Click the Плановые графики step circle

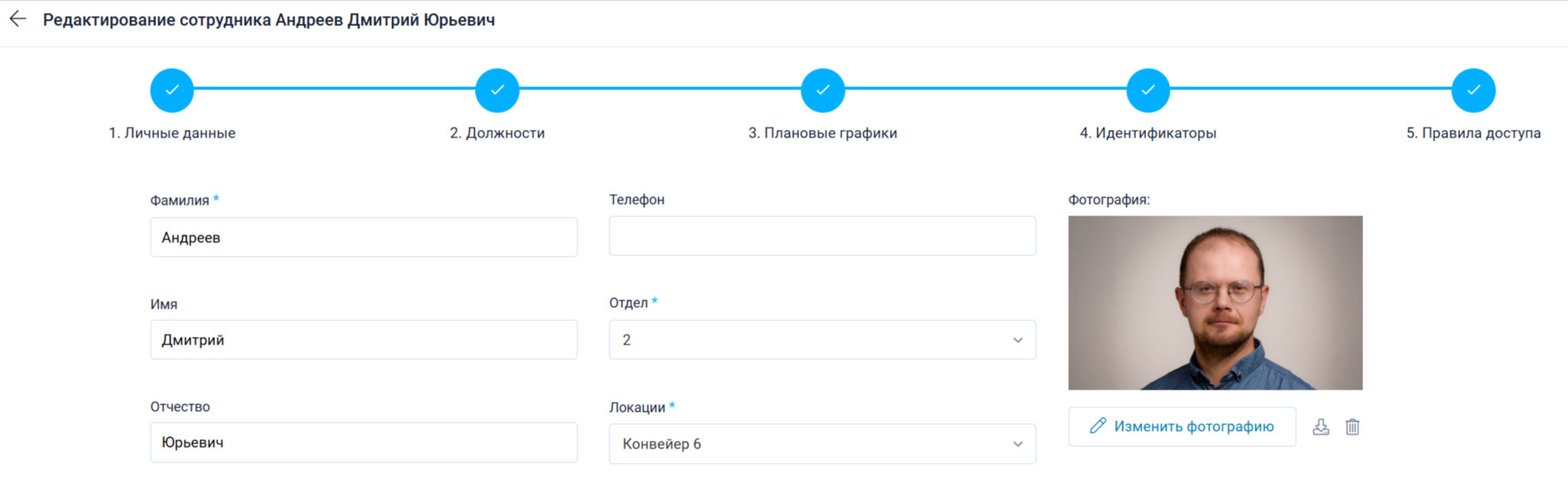click(823, 90)
